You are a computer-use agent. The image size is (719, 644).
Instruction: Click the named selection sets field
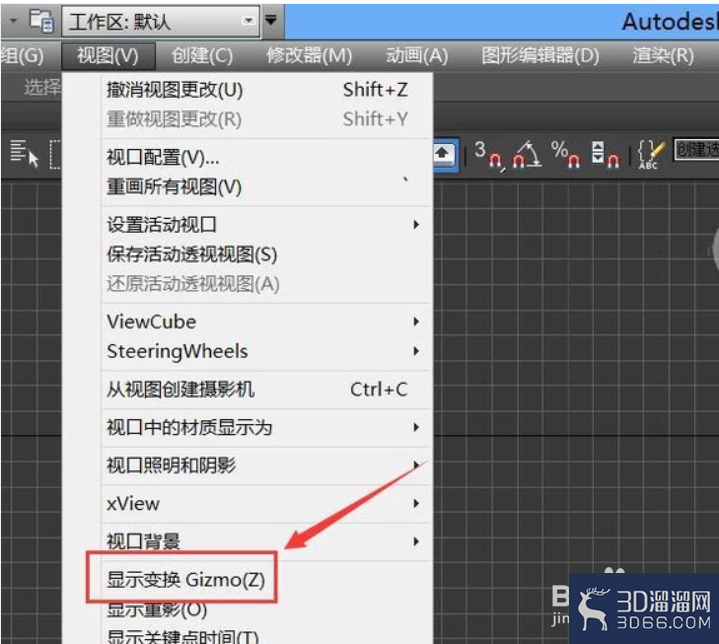click(x=696, y=150)
